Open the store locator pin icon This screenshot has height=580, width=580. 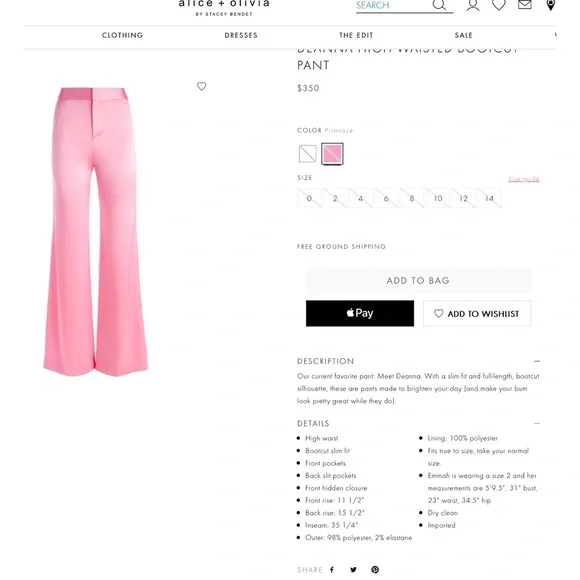pyautogui.click(x=551, y=5)
